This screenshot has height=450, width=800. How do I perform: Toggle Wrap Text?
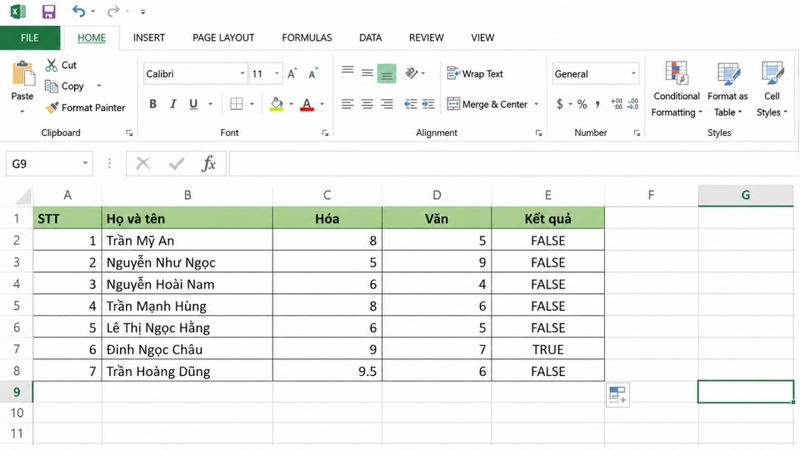475,74
